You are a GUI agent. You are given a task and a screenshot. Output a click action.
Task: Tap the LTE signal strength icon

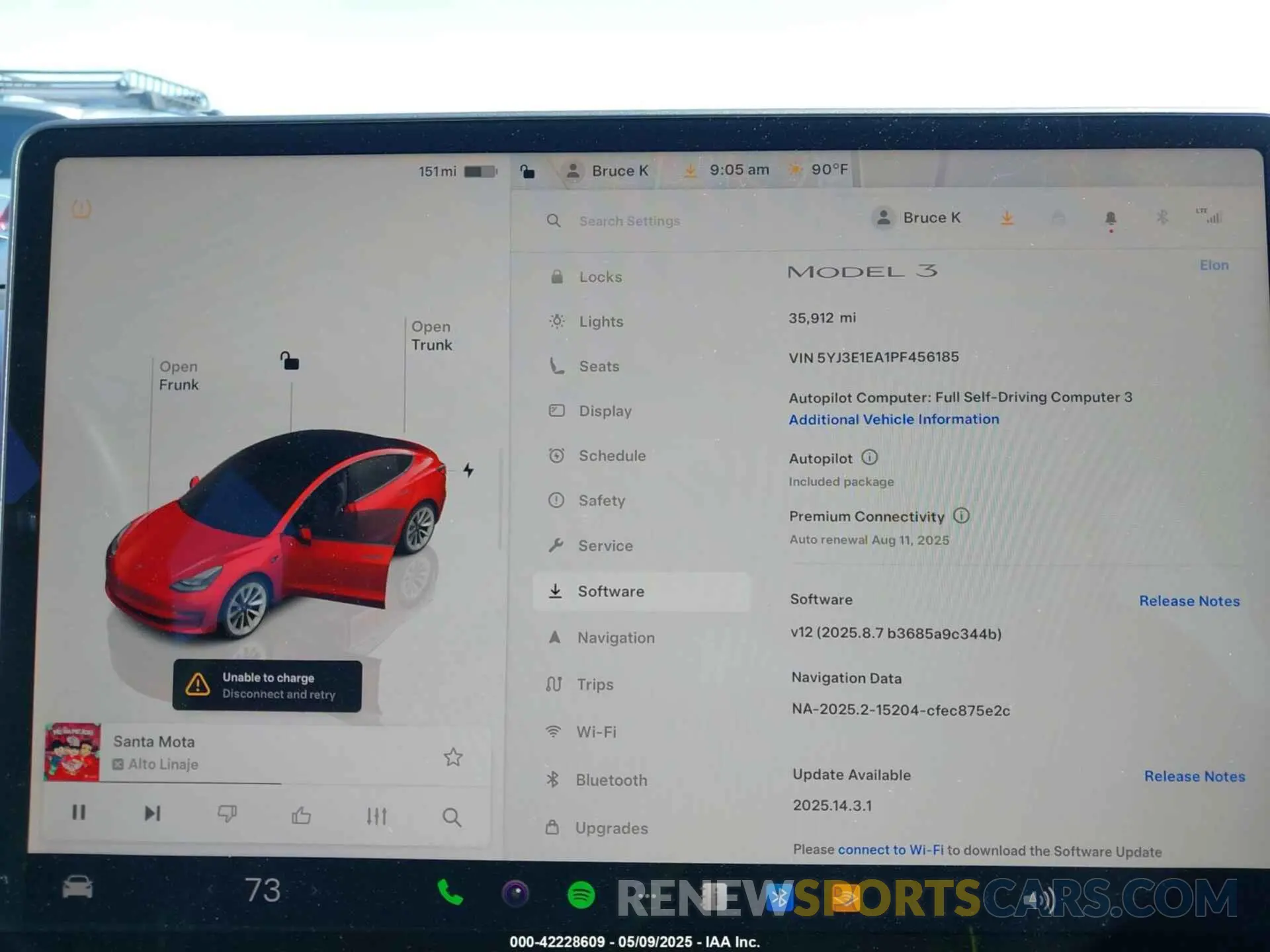[1208, 216]
